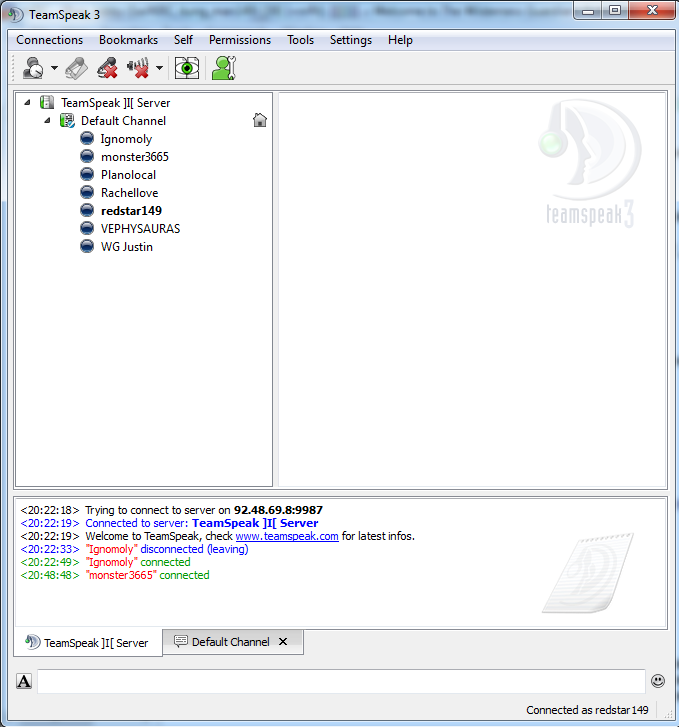Select user Rachellove in channel list
The height and width of the screenshot is (727, 679).
point(129,193)
